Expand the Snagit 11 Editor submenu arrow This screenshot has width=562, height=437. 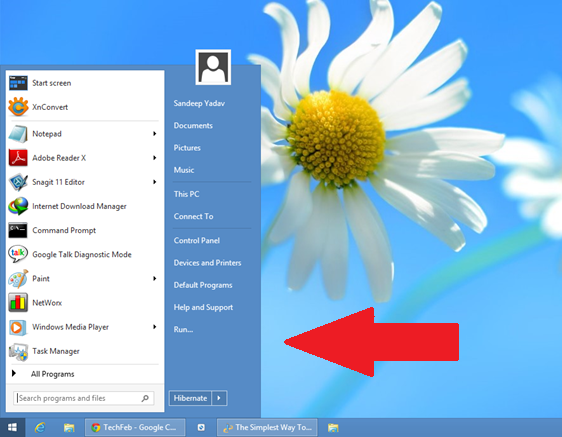[155, 182]
